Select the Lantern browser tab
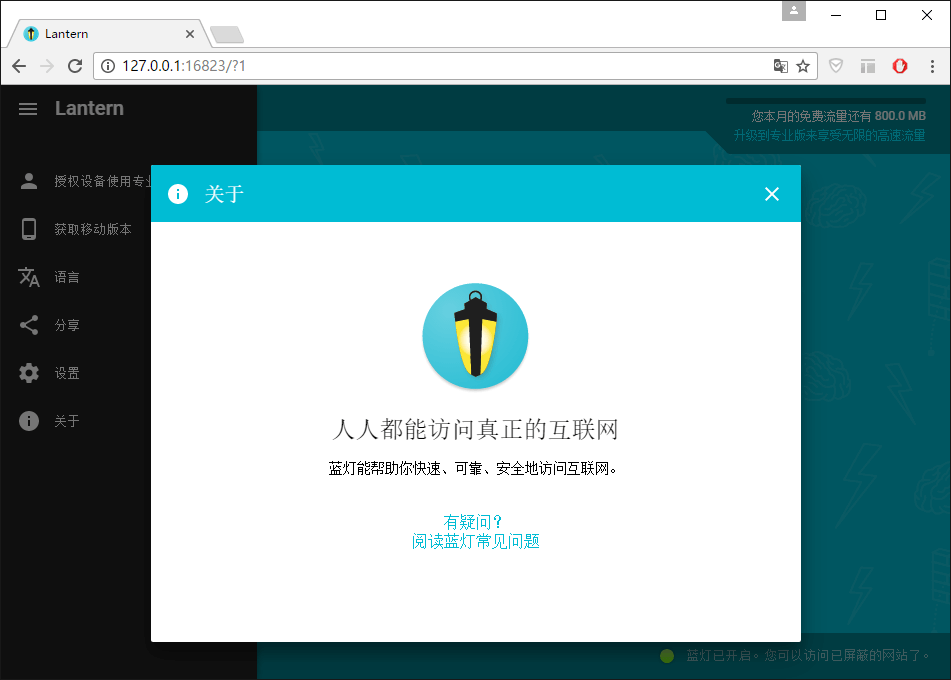Screen dimensions: 951x680 108,34
